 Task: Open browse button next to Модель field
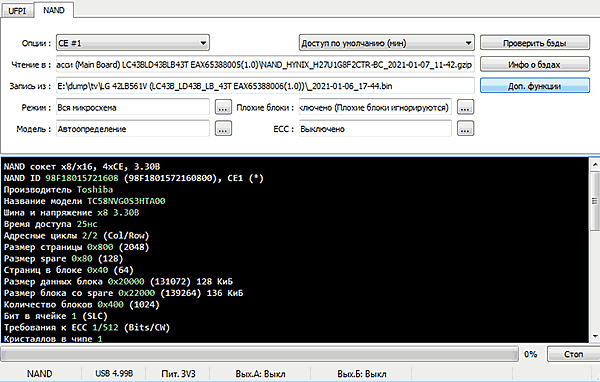pyautogui.click(x=223, y=129)
